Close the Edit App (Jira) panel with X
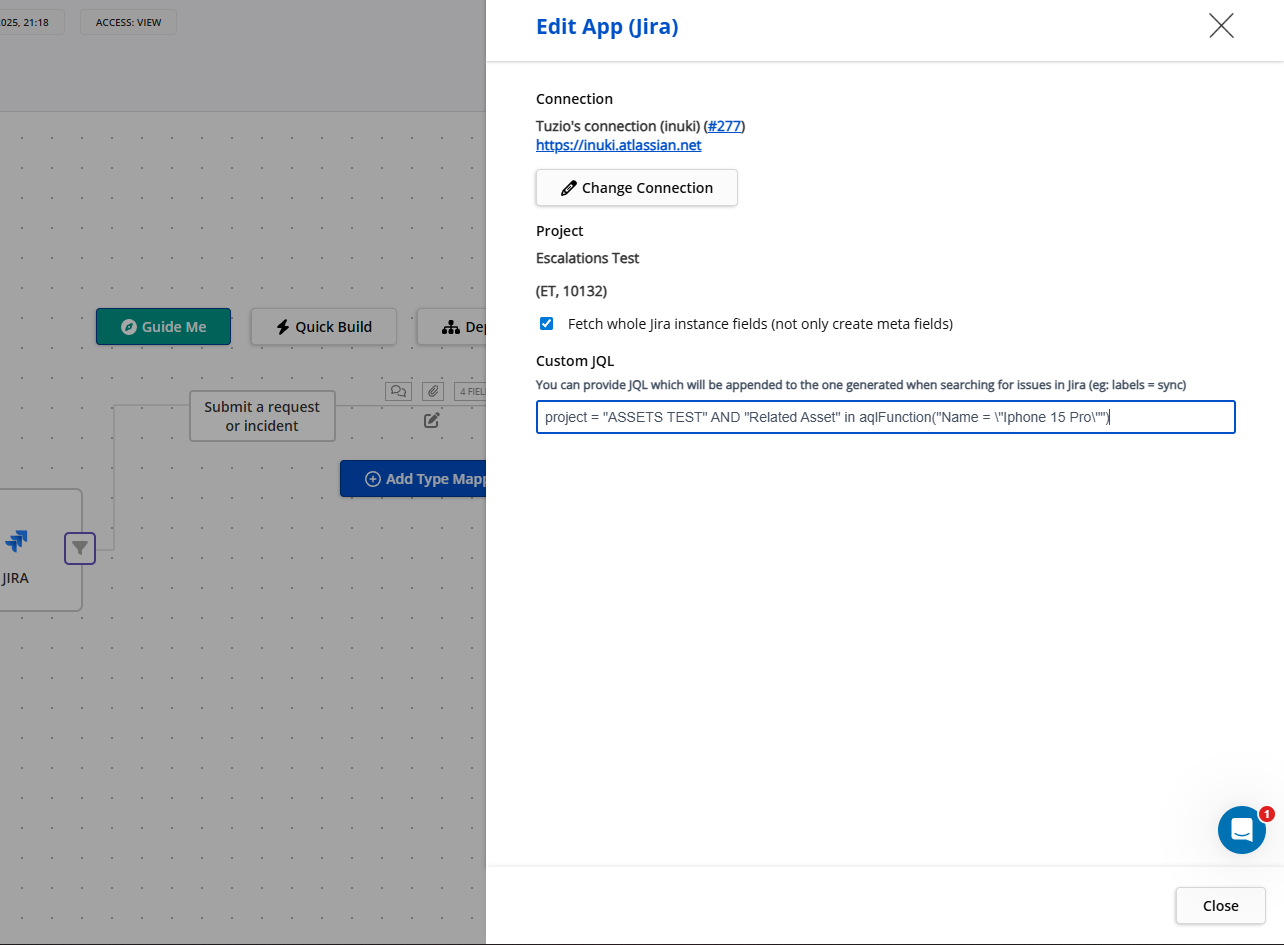 click(x=1221, y=26)
